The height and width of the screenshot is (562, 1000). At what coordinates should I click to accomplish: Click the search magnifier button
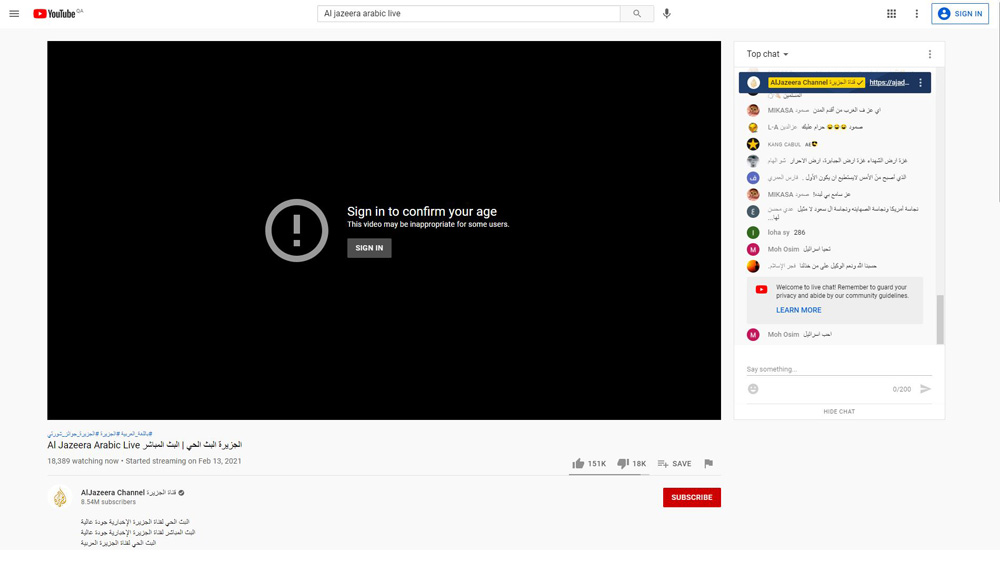(637, 14)
